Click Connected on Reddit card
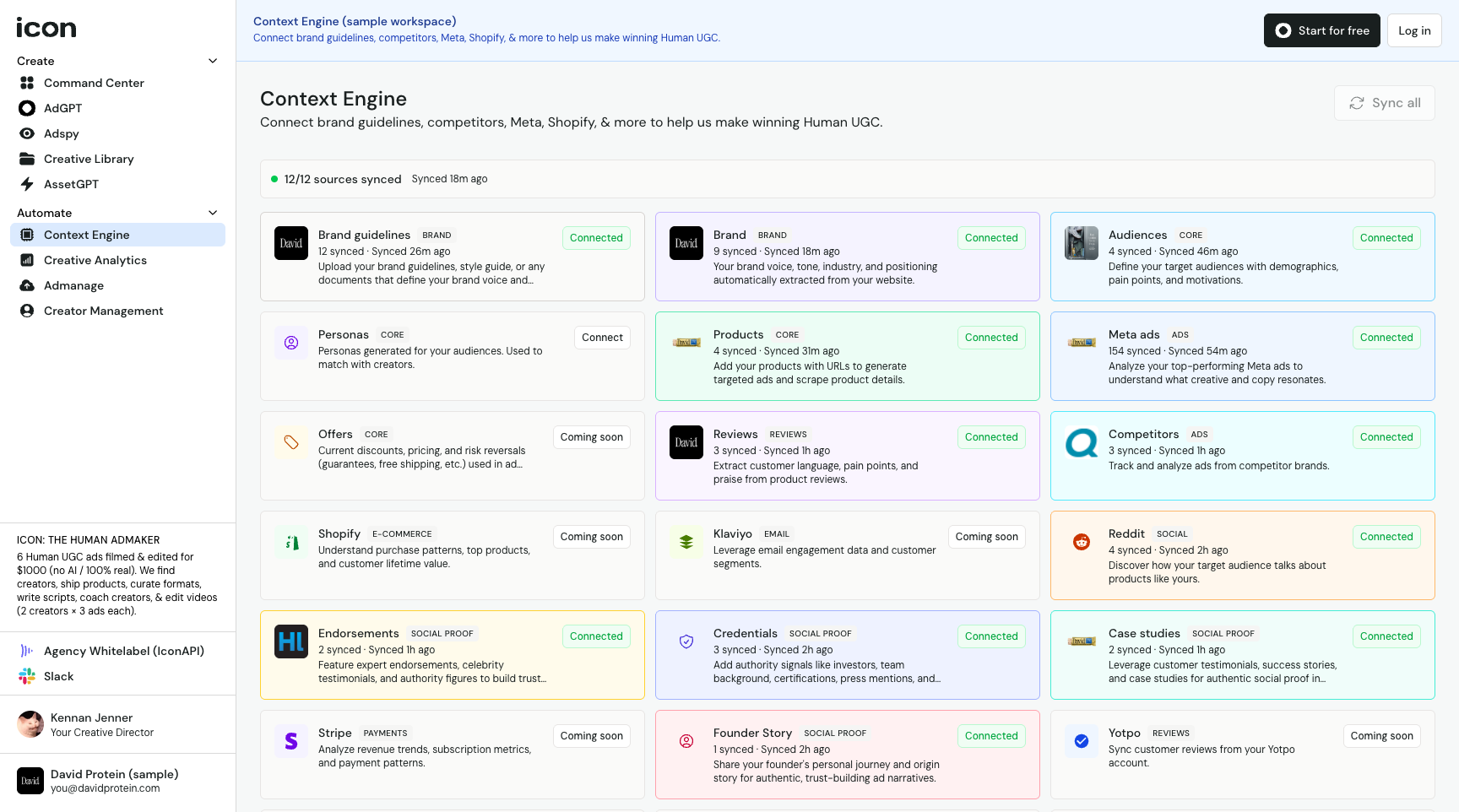Image resolution: width=1459 pixels, height=812 pixels. [1386, 537]
